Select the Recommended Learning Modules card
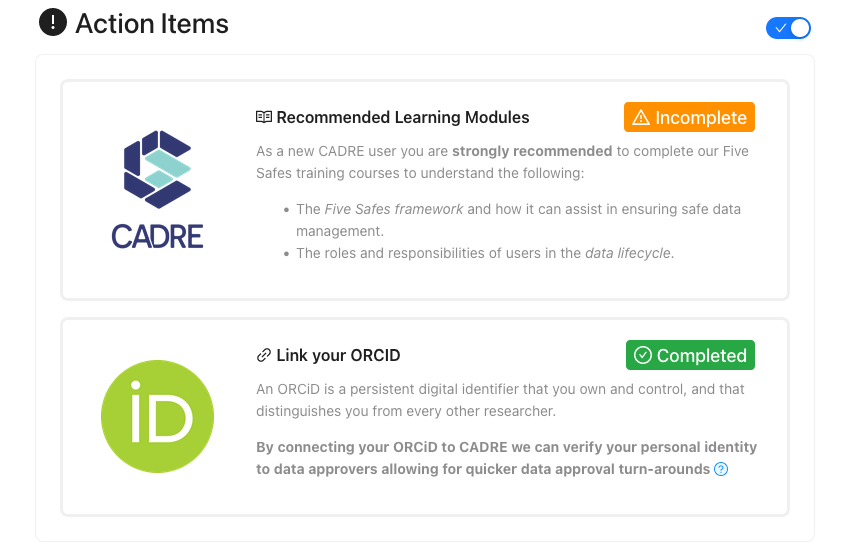Screen dimensions: 850x552 [x=425, y=190]
